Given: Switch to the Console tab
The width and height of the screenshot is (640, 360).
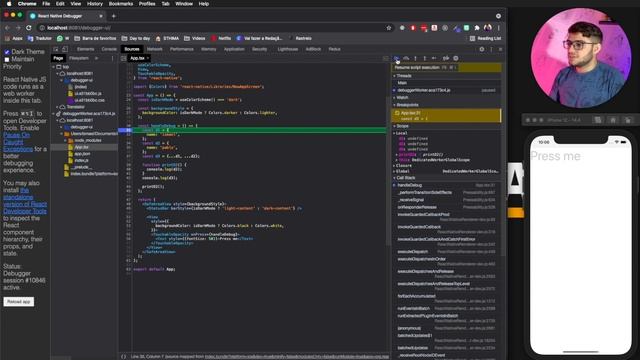Looking at the screenshot, I should 109,49.
